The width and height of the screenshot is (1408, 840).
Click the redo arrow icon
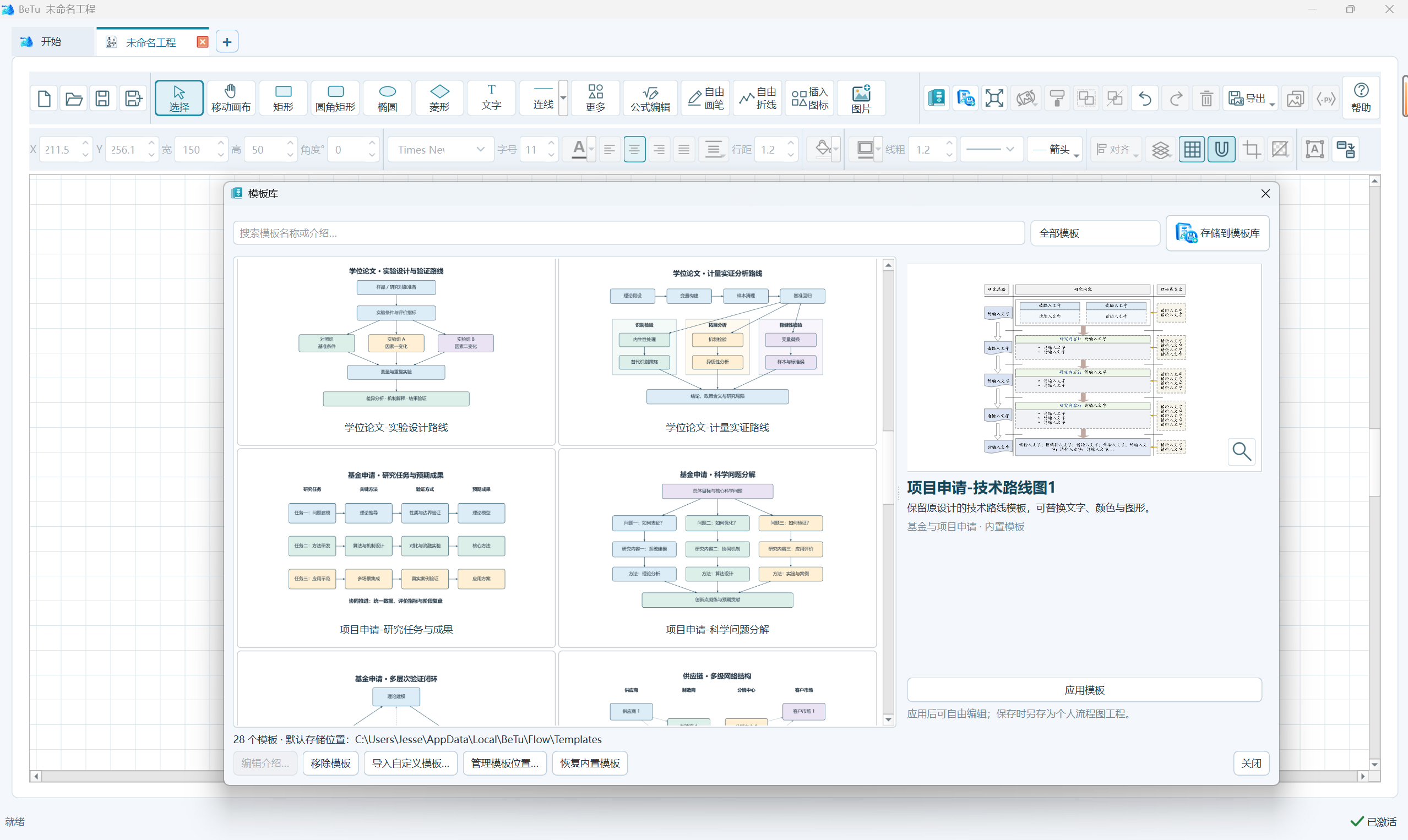[1176, 99]
